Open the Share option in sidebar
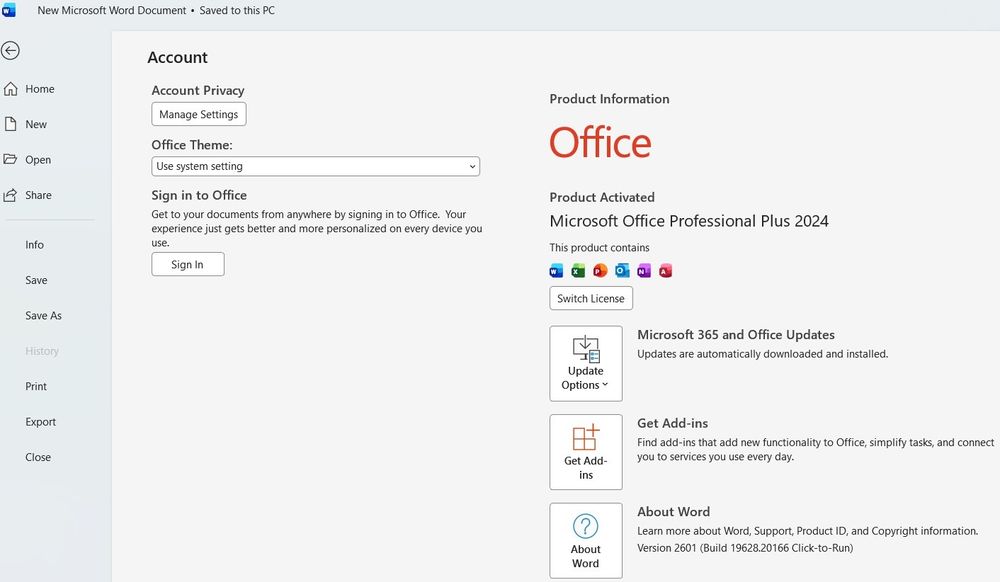The width and height of the screenshot is (1000, 582). 38,196
